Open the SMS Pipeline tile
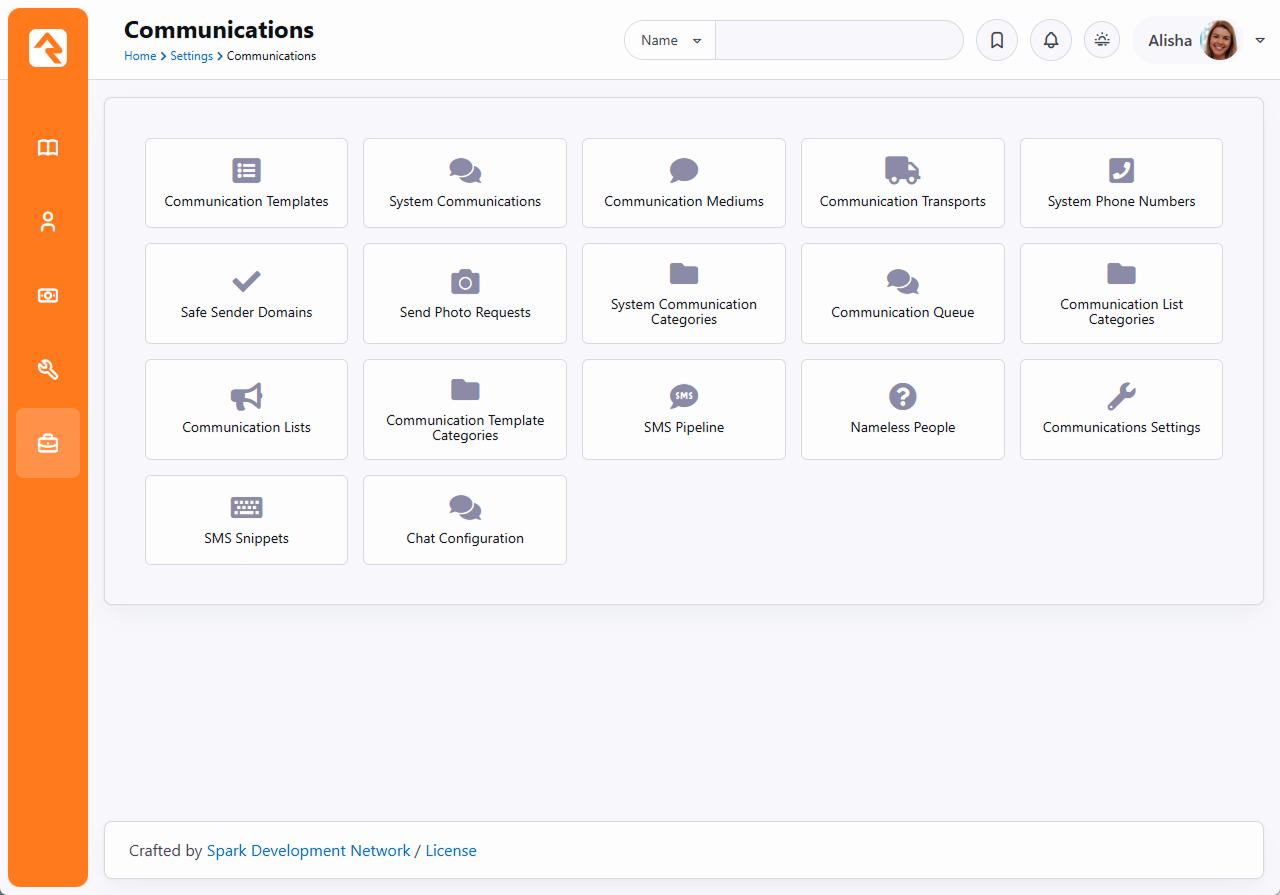This screenshot has height=895, width=1280. tap(684, 409)
